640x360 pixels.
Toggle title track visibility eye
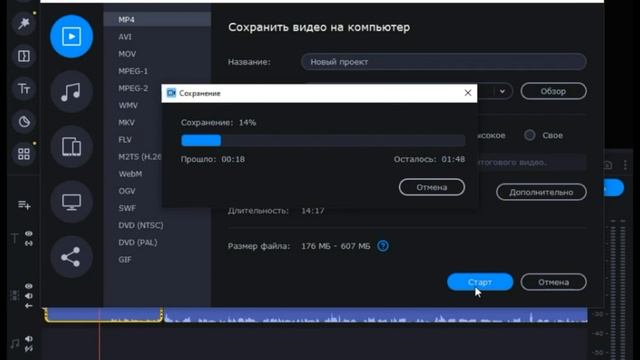29,233
